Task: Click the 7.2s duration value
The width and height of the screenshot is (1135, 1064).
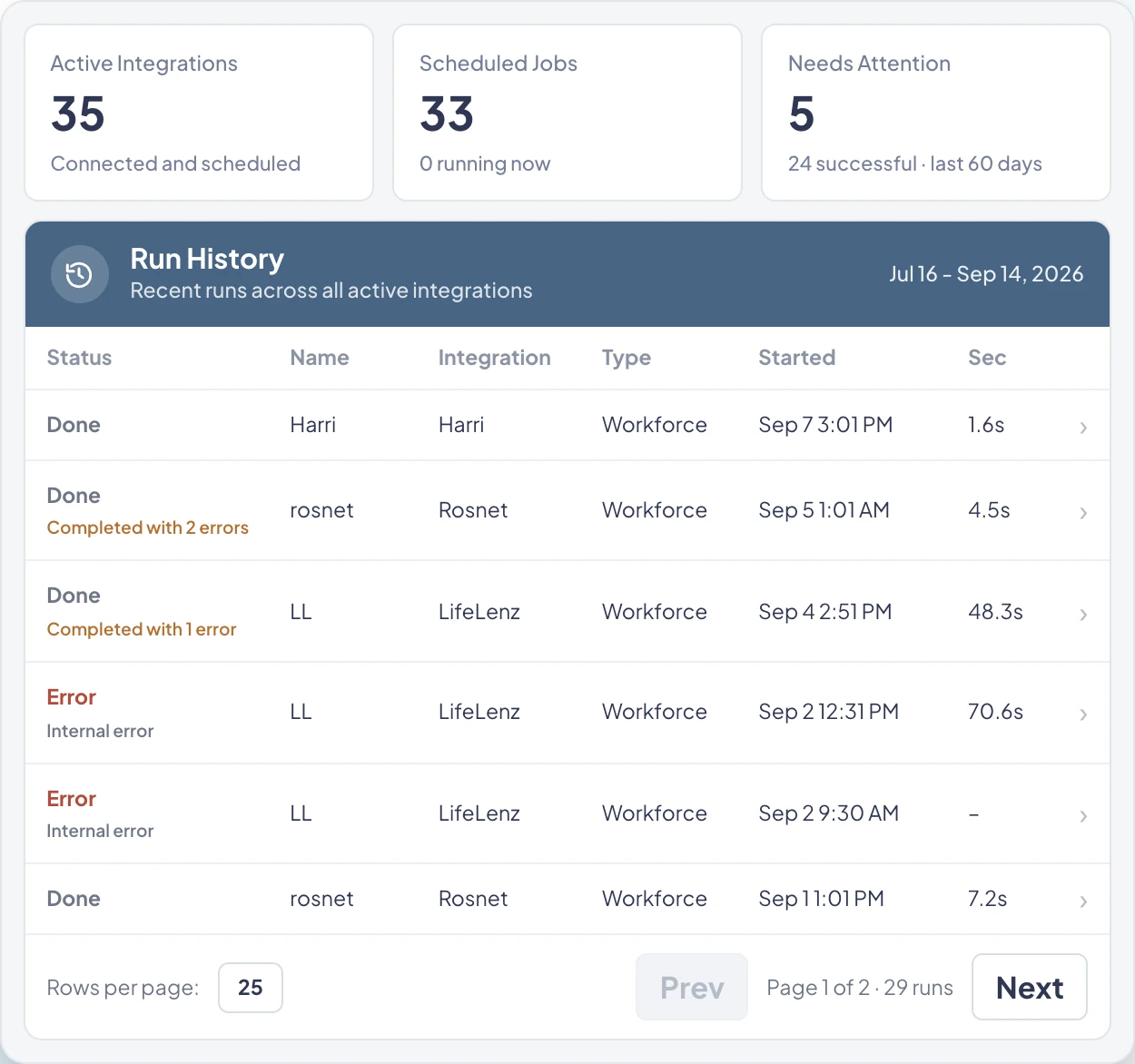Action: (x=988, y=899)
